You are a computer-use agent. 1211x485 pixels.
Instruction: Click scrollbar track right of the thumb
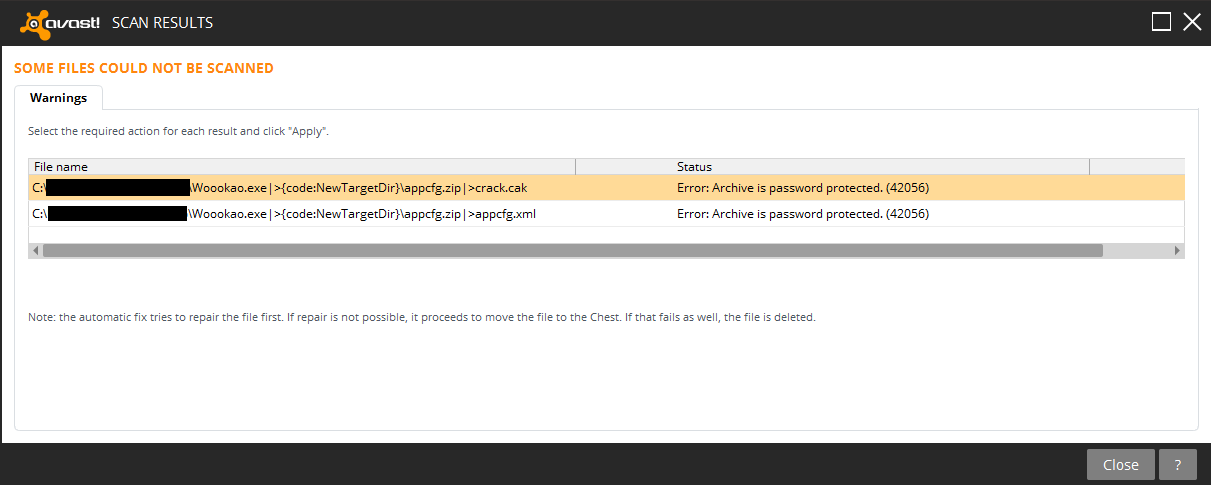click(x=1136, y=250)
